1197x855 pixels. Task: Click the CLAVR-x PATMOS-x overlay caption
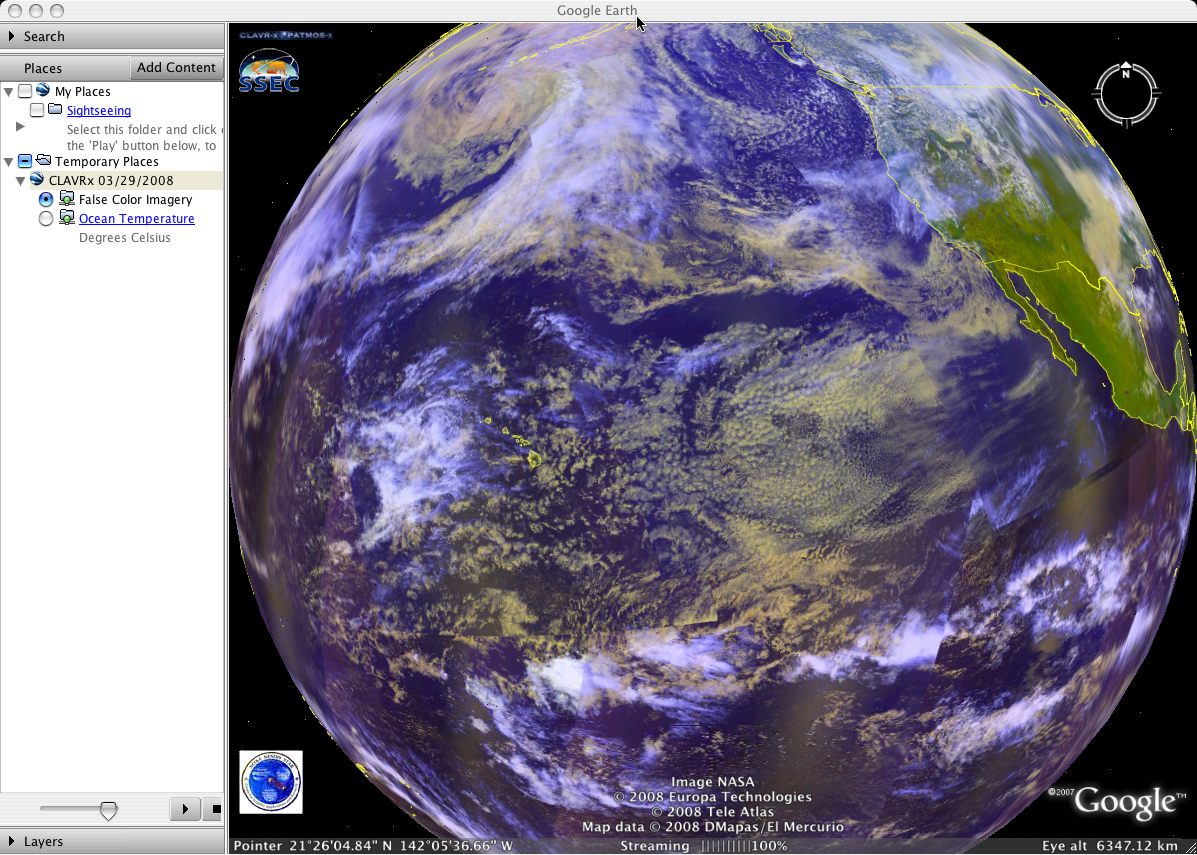point(286,35)
